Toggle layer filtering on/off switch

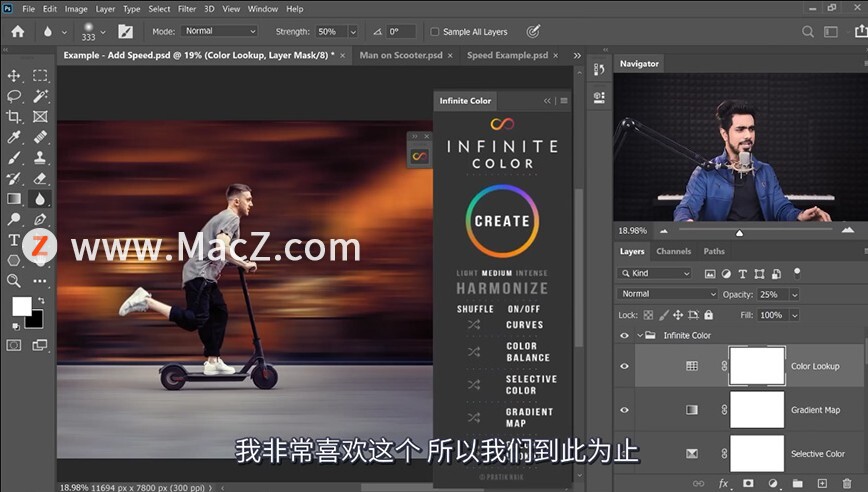tap(797, 272)
